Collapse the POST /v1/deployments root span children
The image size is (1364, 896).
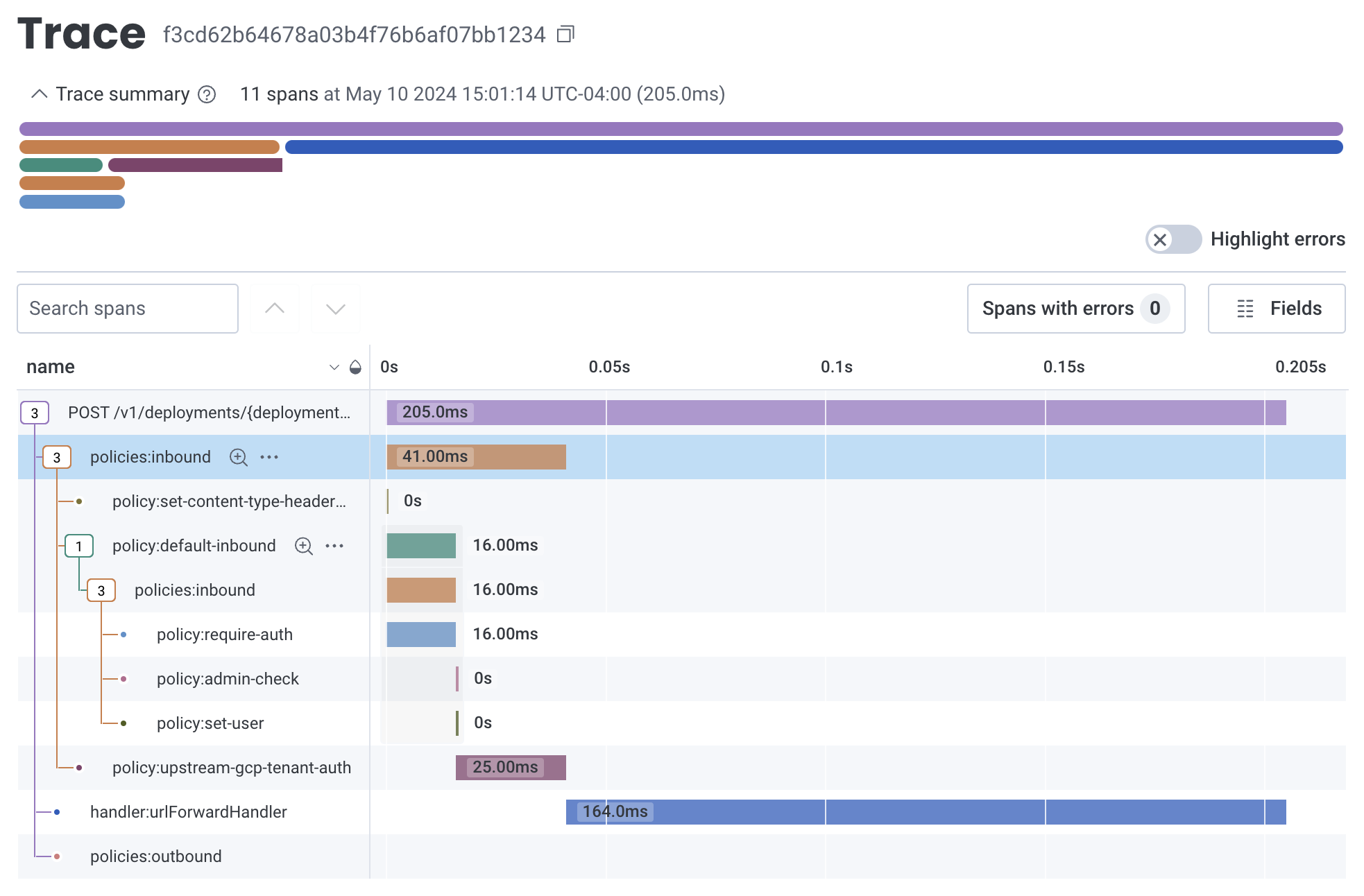pos(35,413)
